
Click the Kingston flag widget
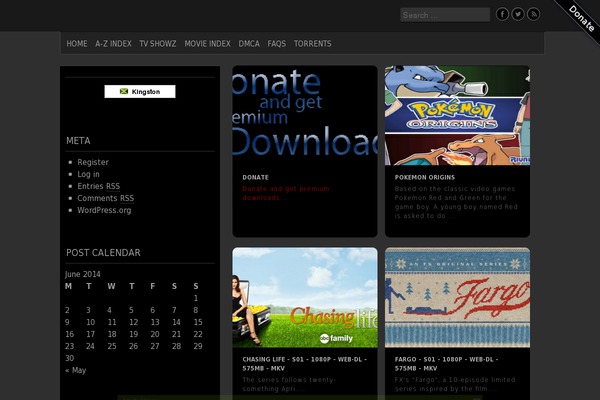pos(140,91)
